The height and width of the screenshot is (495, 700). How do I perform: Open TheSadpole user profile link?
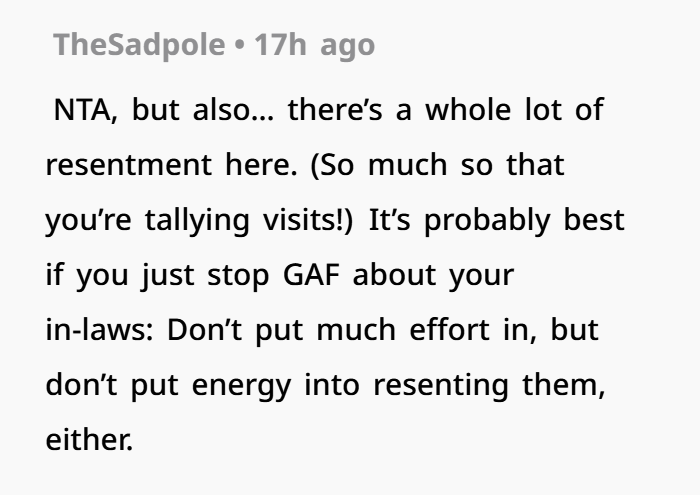point(139,45)
